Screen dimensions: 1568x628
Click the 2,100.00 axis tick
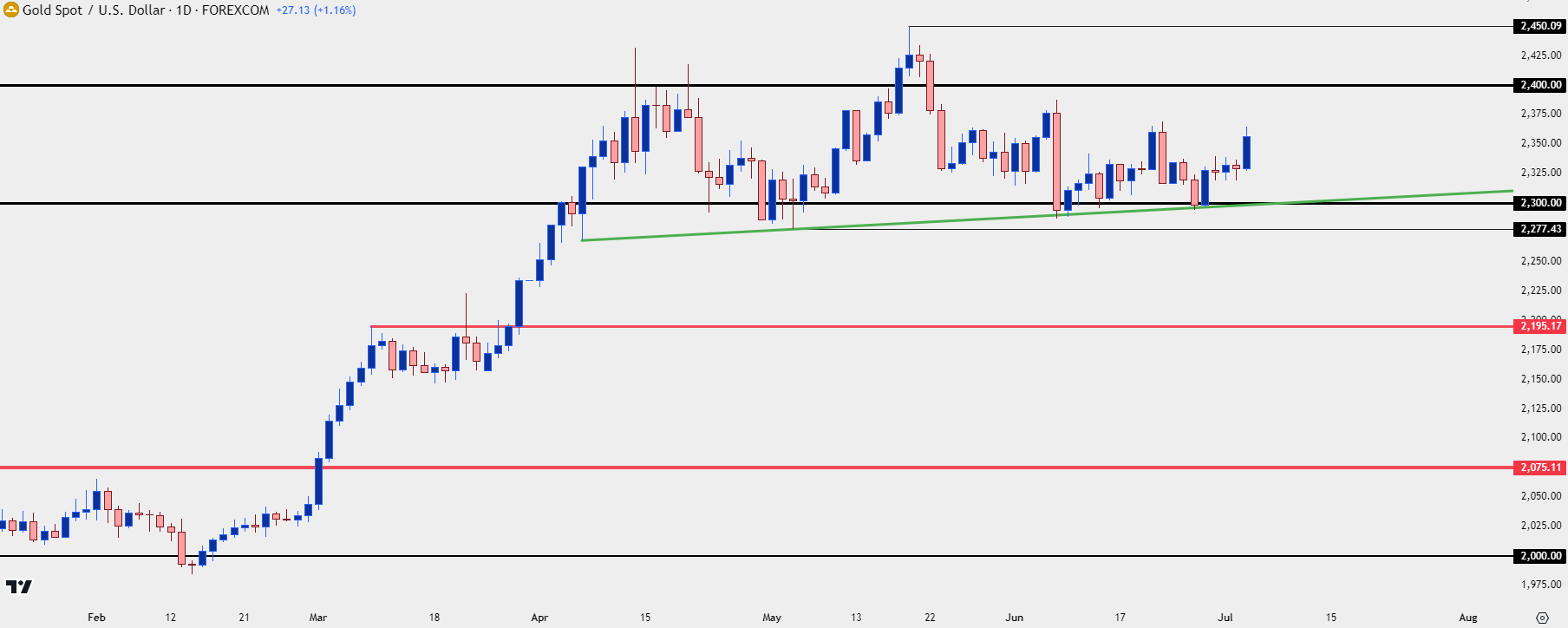coord(1541,437)
